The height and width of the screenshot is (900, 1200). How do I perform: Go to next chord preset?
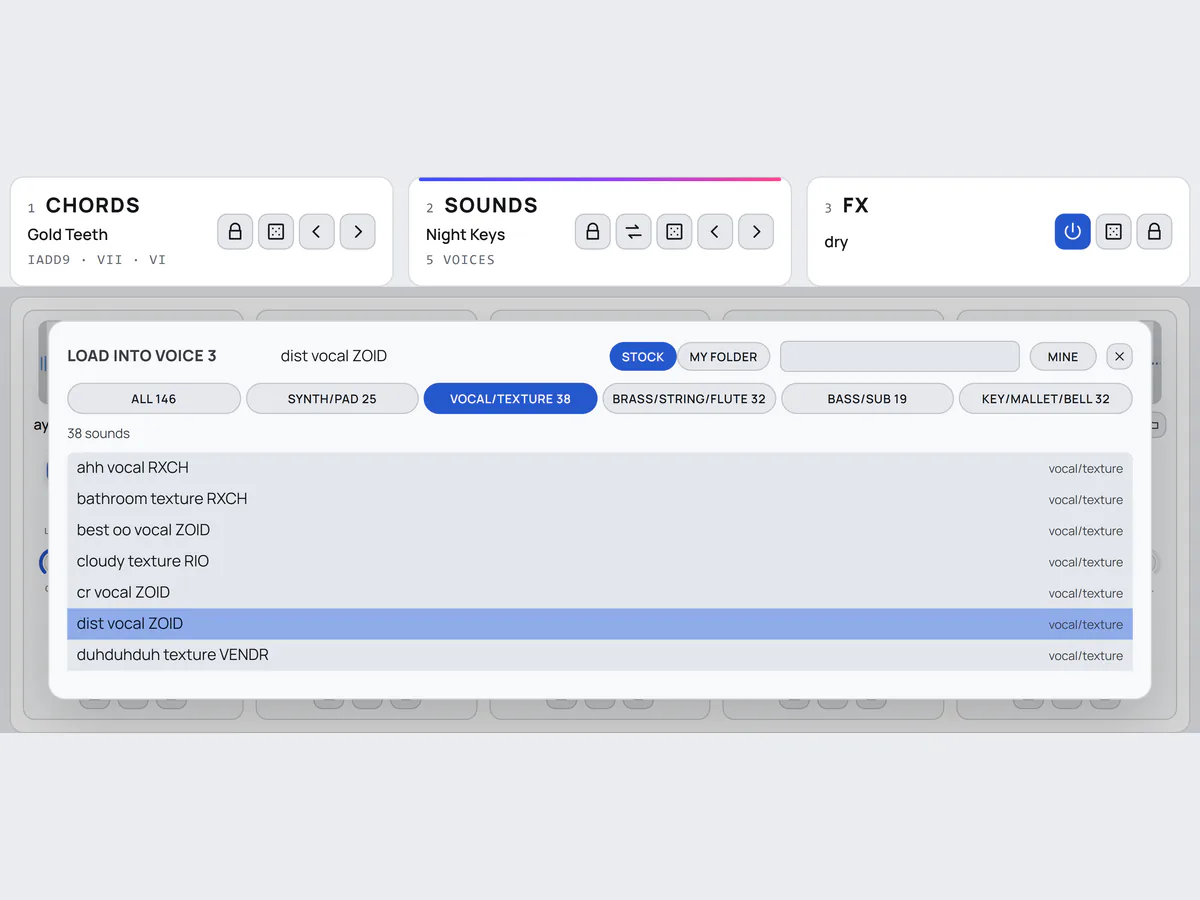[x=358, y=232]
